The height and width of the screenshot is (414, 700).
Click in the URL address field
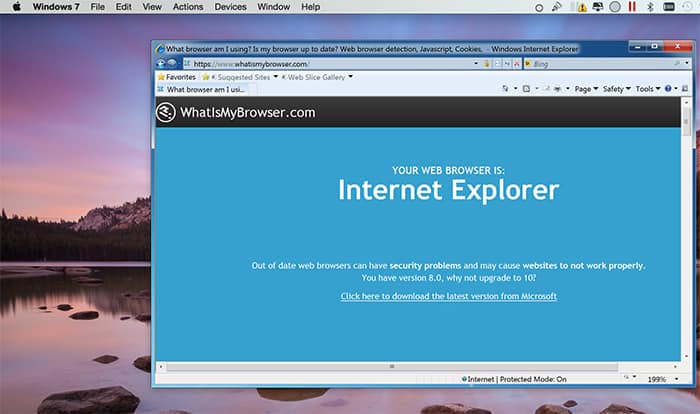(x=330, y=64)
